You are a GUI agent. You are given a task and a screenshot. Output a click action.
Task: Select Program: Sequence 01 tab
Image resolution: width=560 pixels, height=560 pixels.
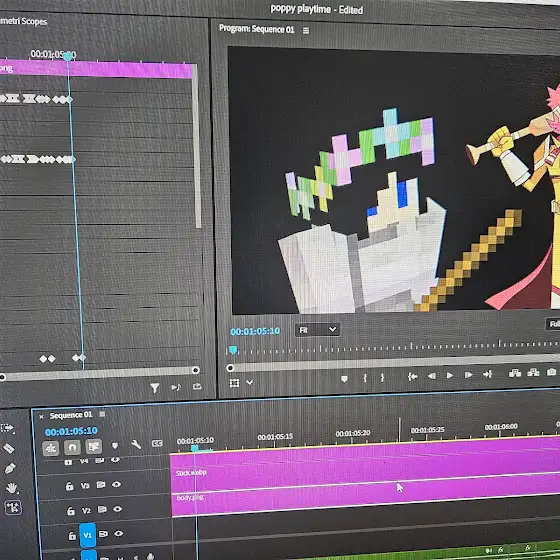pyautogui.click(x=256, y=29)
